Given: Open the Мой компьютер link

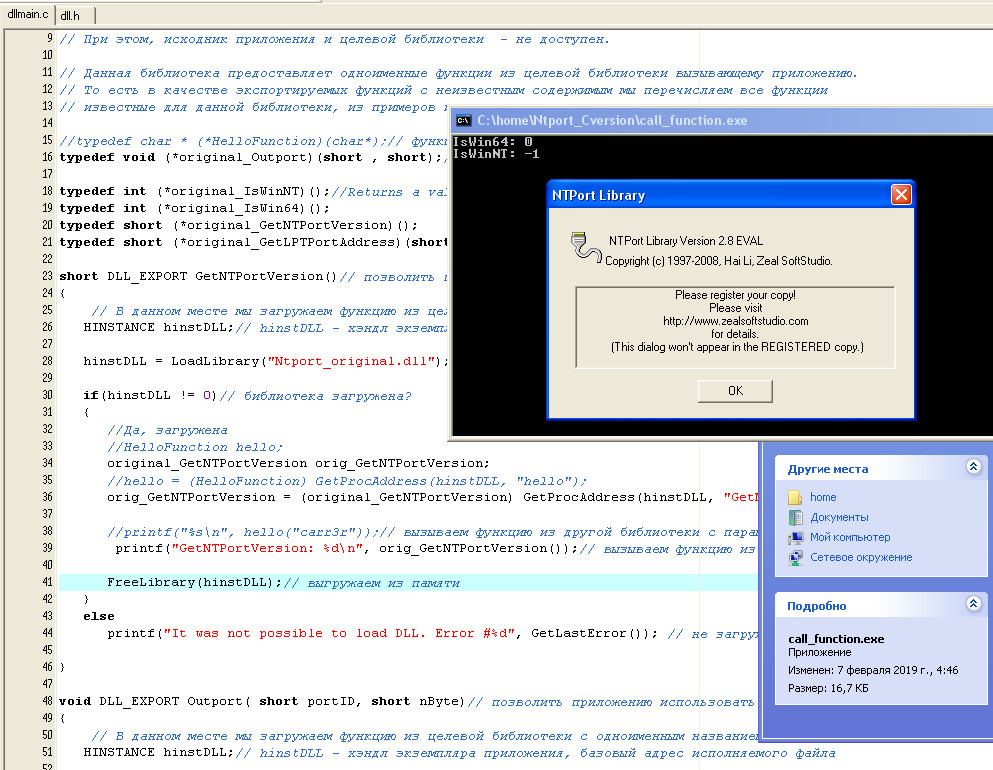Looking at the screenshot, I should click(847, 537).
